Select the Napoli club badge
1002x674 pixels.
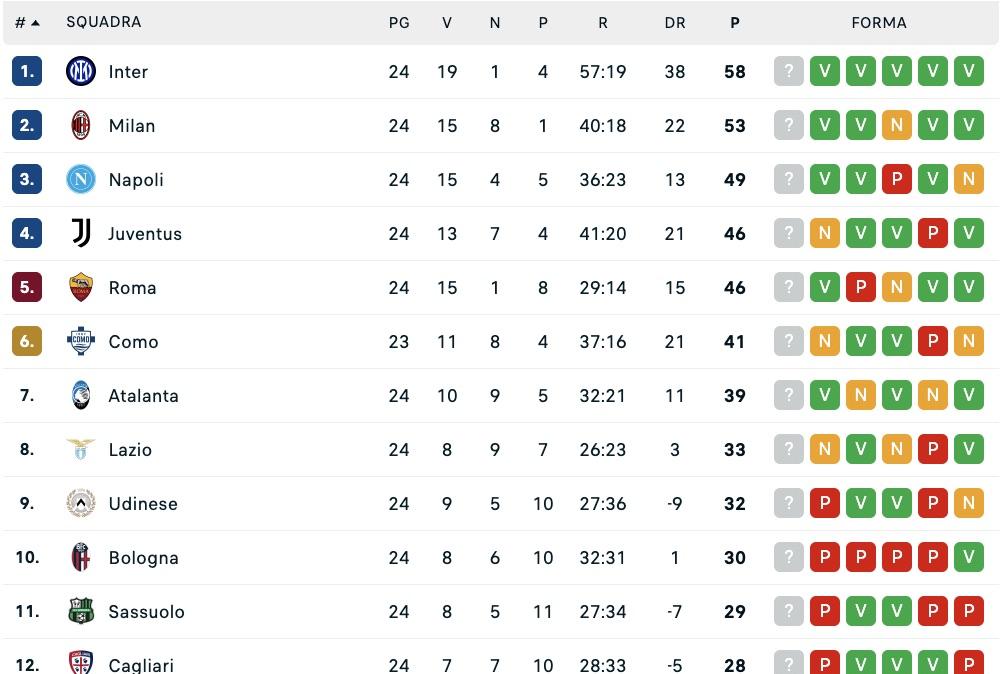tap(81, 179)
